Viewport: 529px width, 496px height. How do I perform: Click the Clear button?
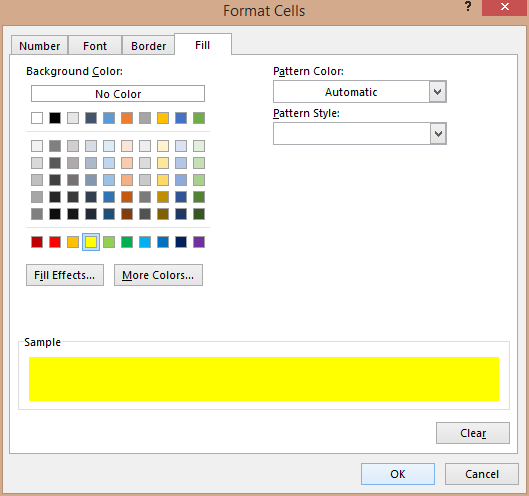(x=473, y=433)
